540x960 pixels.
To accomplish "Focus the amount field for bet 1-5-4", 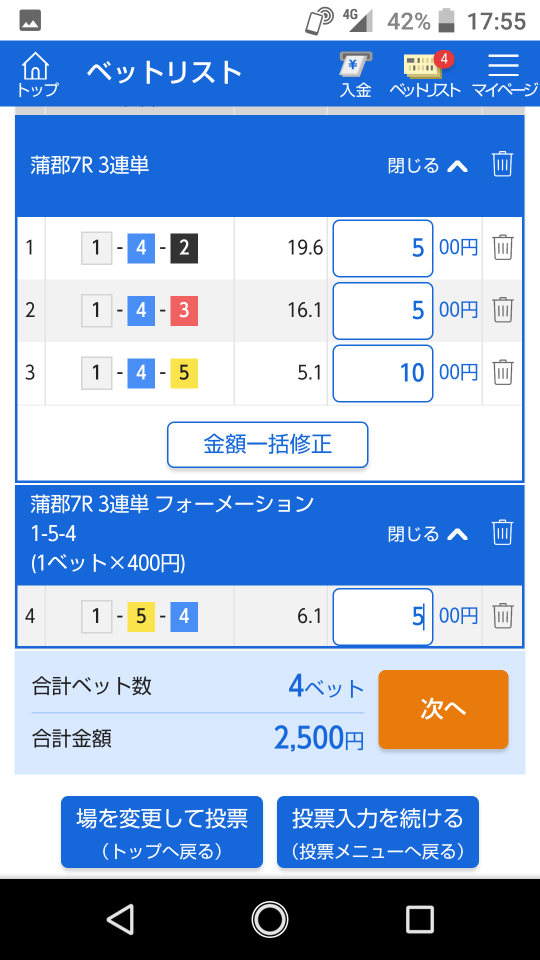I will coord(383,617).
